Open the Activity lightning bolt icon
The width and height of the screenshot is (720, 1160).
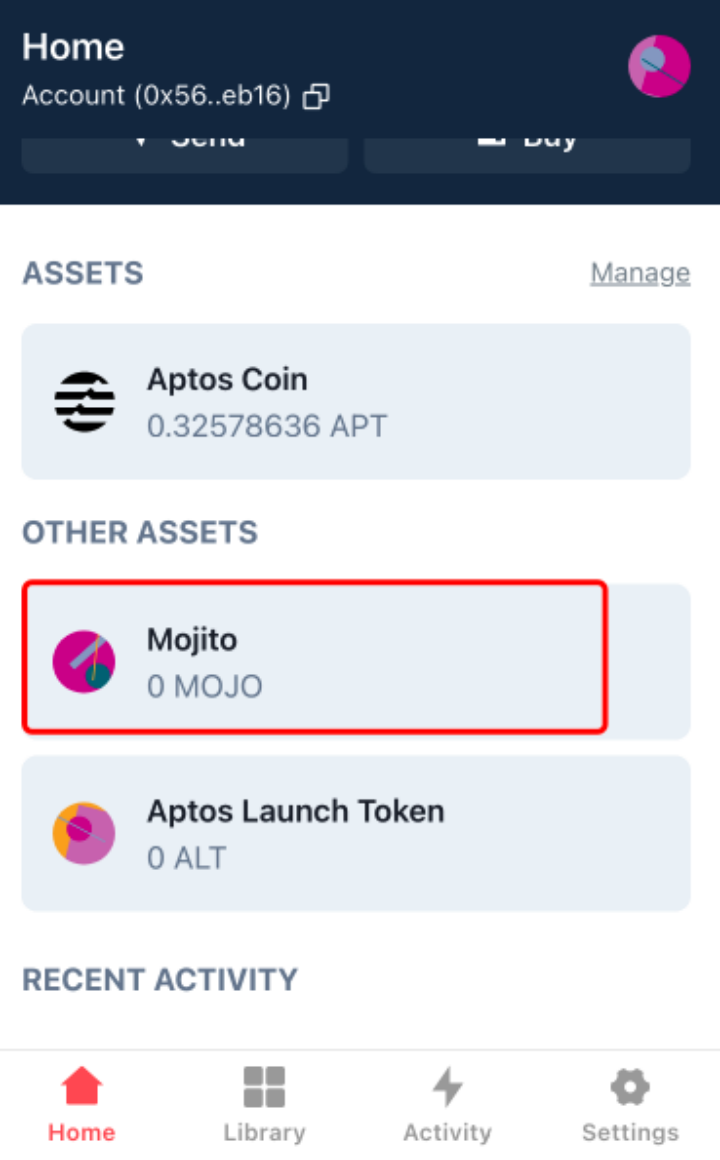tap(448, 1087)
